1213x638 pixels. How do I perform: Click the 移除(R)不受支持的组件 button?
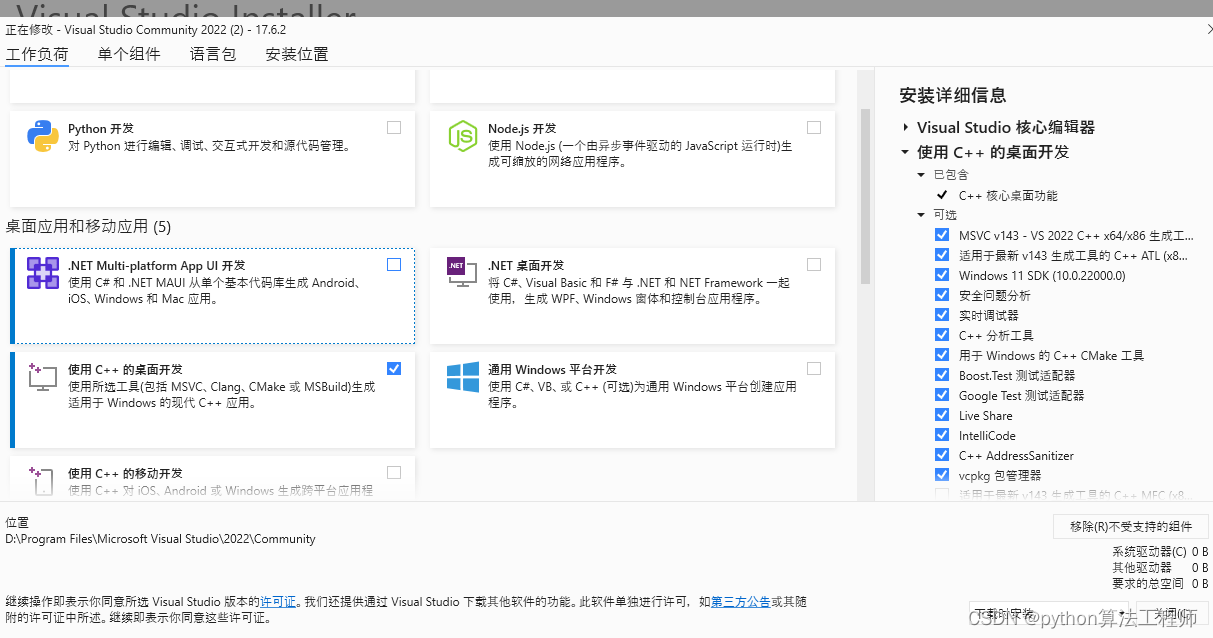click(1131, 526)
